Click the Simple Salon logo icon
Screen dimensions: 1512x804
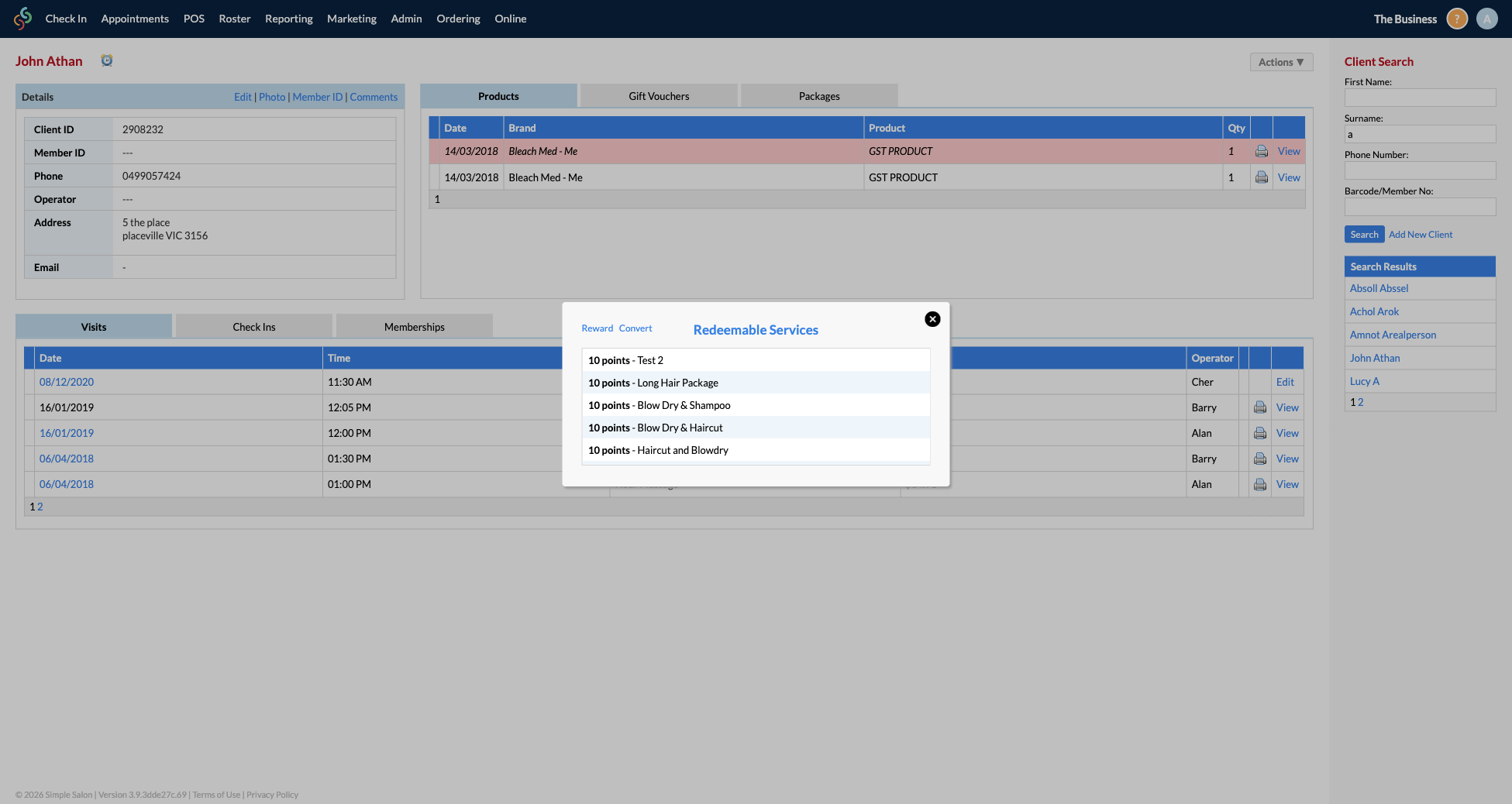[22, 19]
